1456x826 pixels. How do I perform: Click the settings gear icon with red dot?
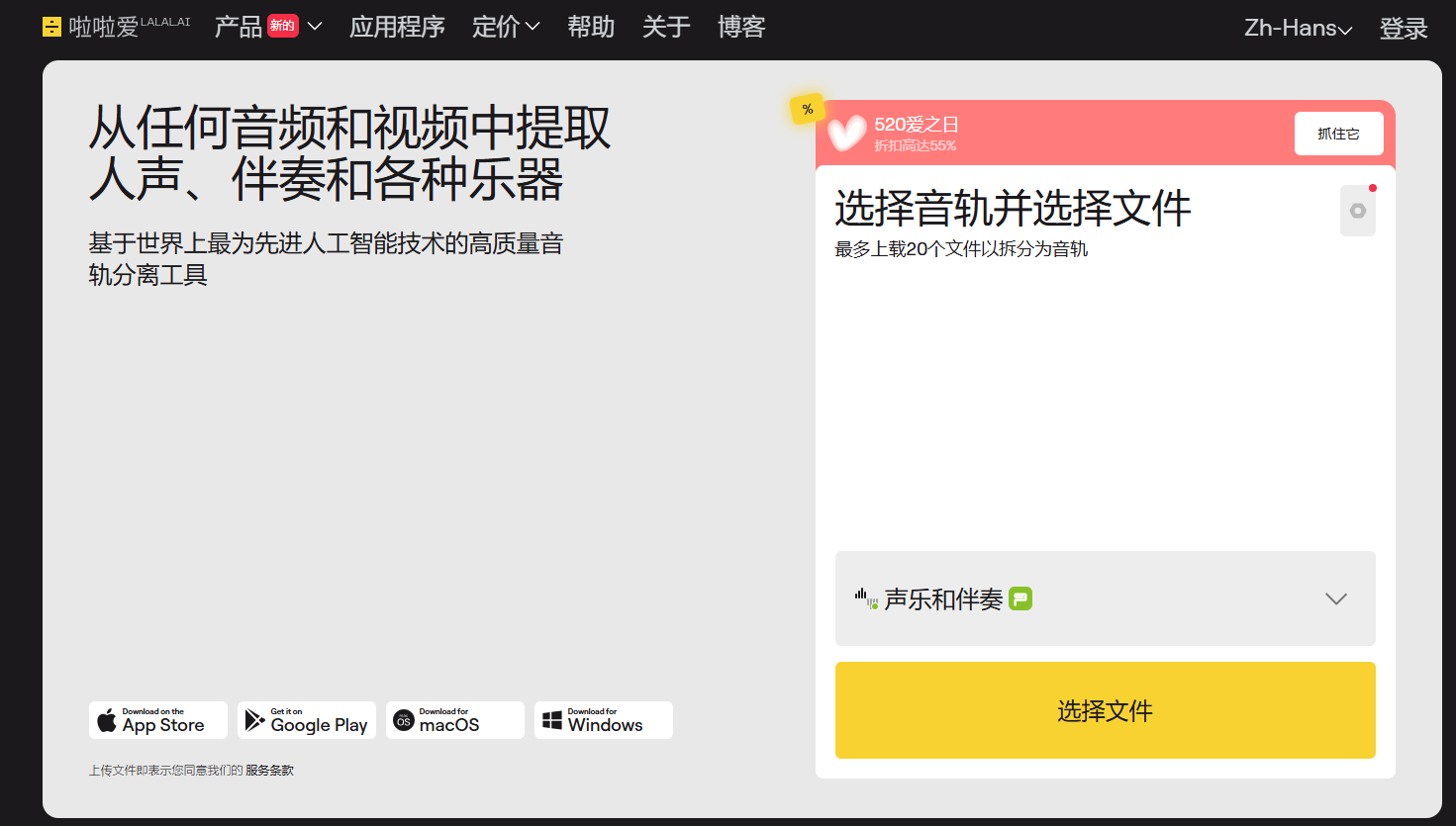point(1358,211)
